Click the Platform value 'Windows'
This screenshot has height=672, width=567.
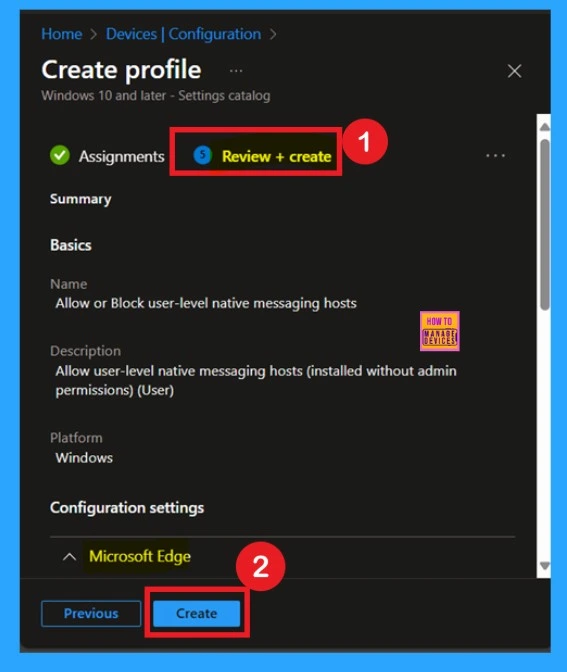point(84,458)
